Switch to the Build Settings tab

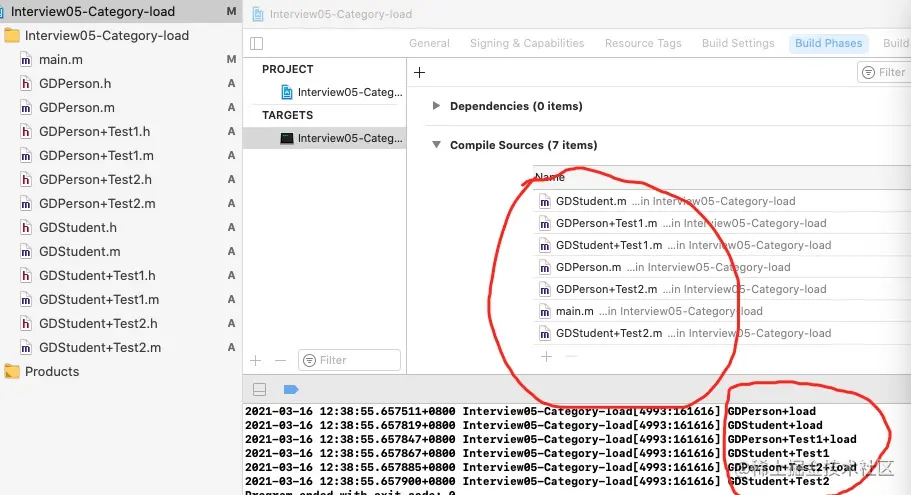tap(738, 43)
